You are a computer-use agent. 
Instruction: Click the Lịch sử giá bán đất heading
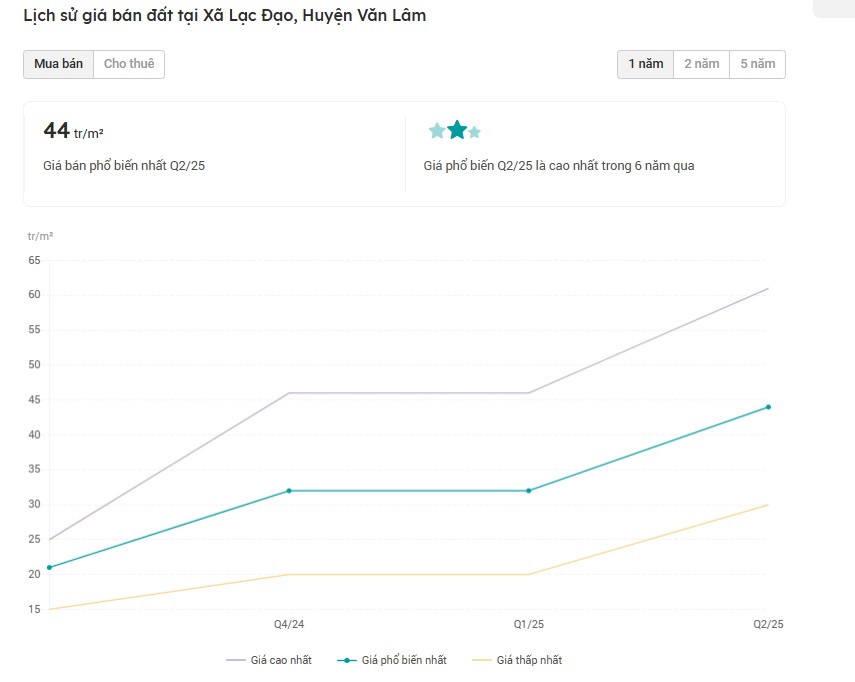(x=225, y=16)
